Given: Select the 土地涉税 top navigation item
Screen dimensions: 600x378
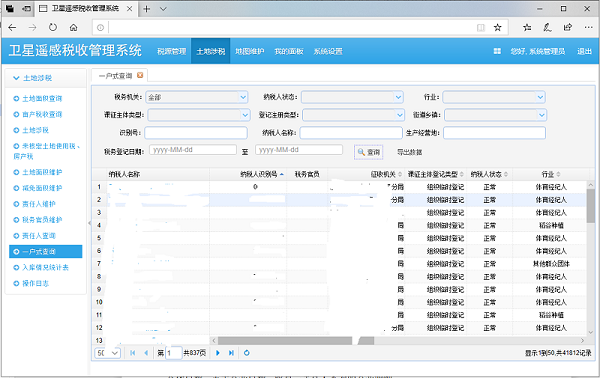Looking at the screenshot, I should 210,51.
